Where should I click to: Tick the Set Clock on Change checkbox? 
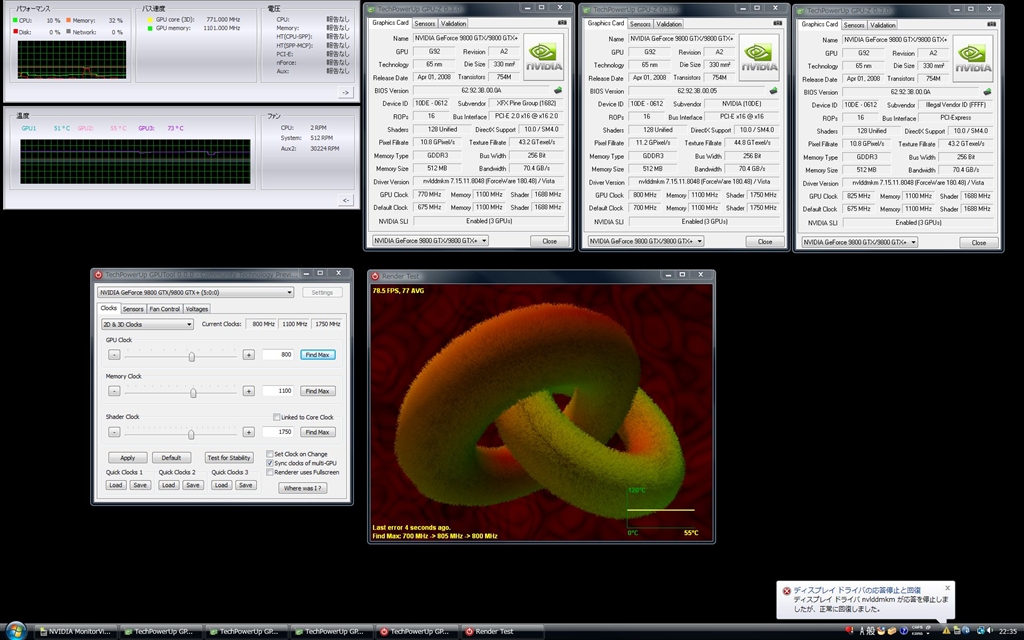click(x=269, y=454)
